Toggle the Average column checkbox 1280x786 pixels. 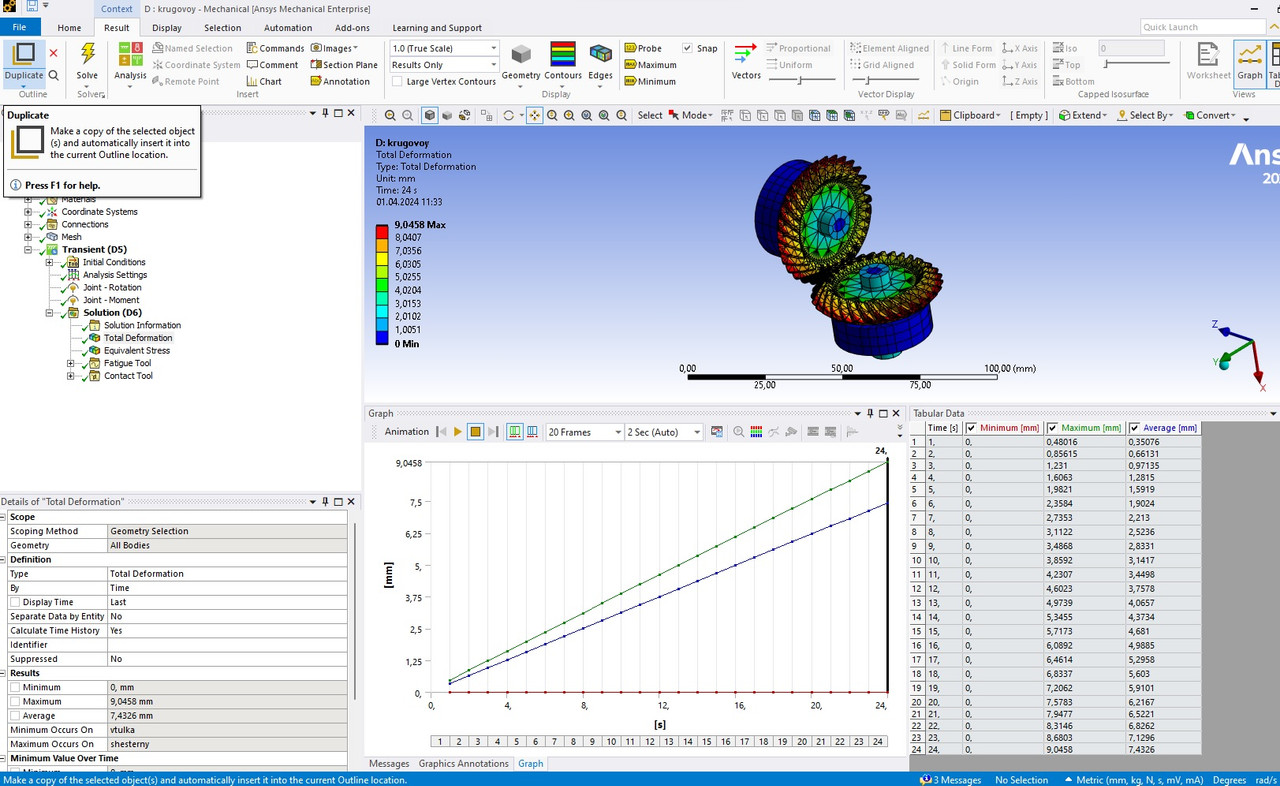1134,428
